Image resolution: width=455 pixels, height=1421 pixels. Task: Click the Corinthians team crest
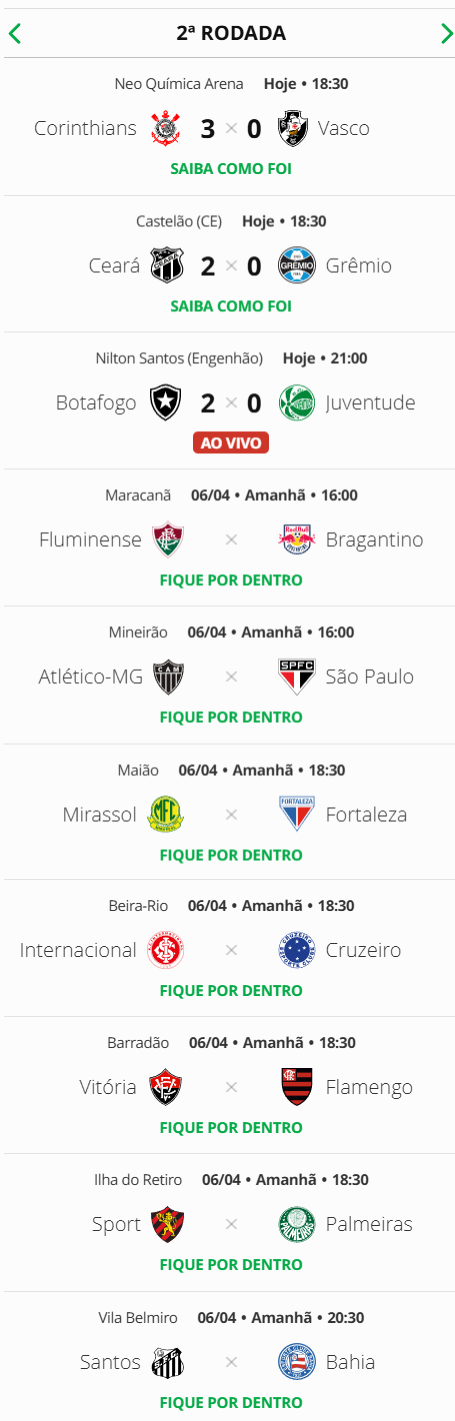pos(166,128)
